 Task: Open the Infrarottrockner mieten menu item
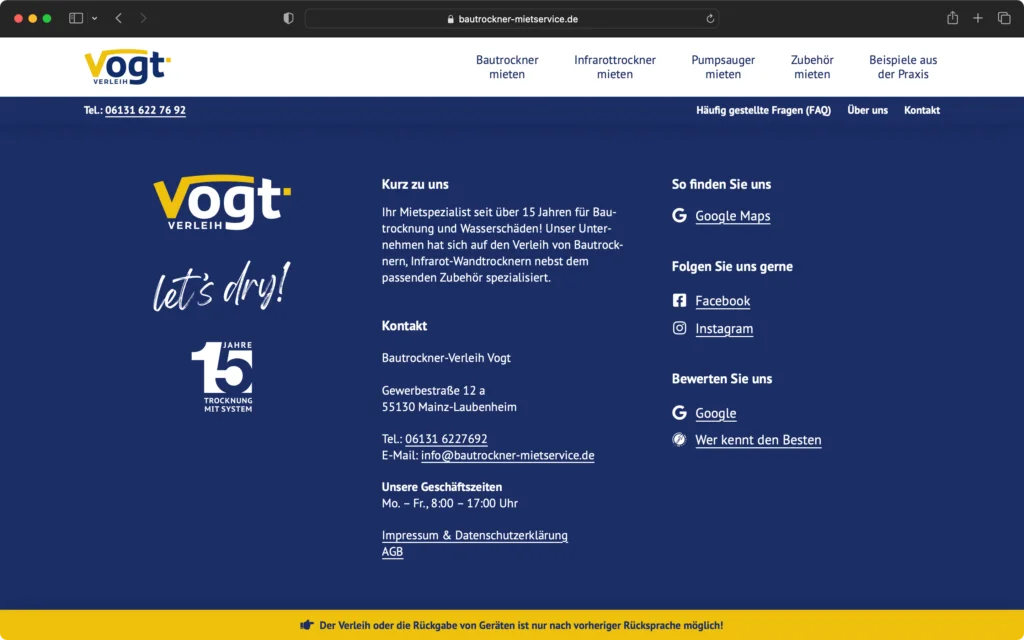(615, 67)
